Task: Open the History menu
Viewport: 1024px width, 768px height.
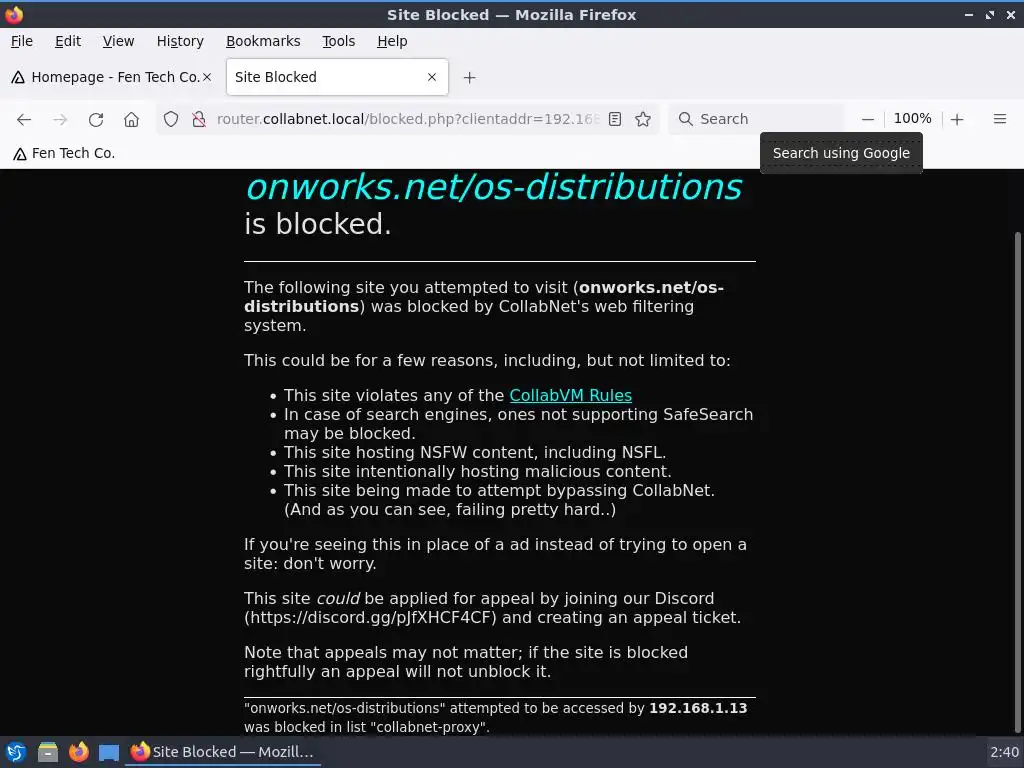Action: [180, 41]
